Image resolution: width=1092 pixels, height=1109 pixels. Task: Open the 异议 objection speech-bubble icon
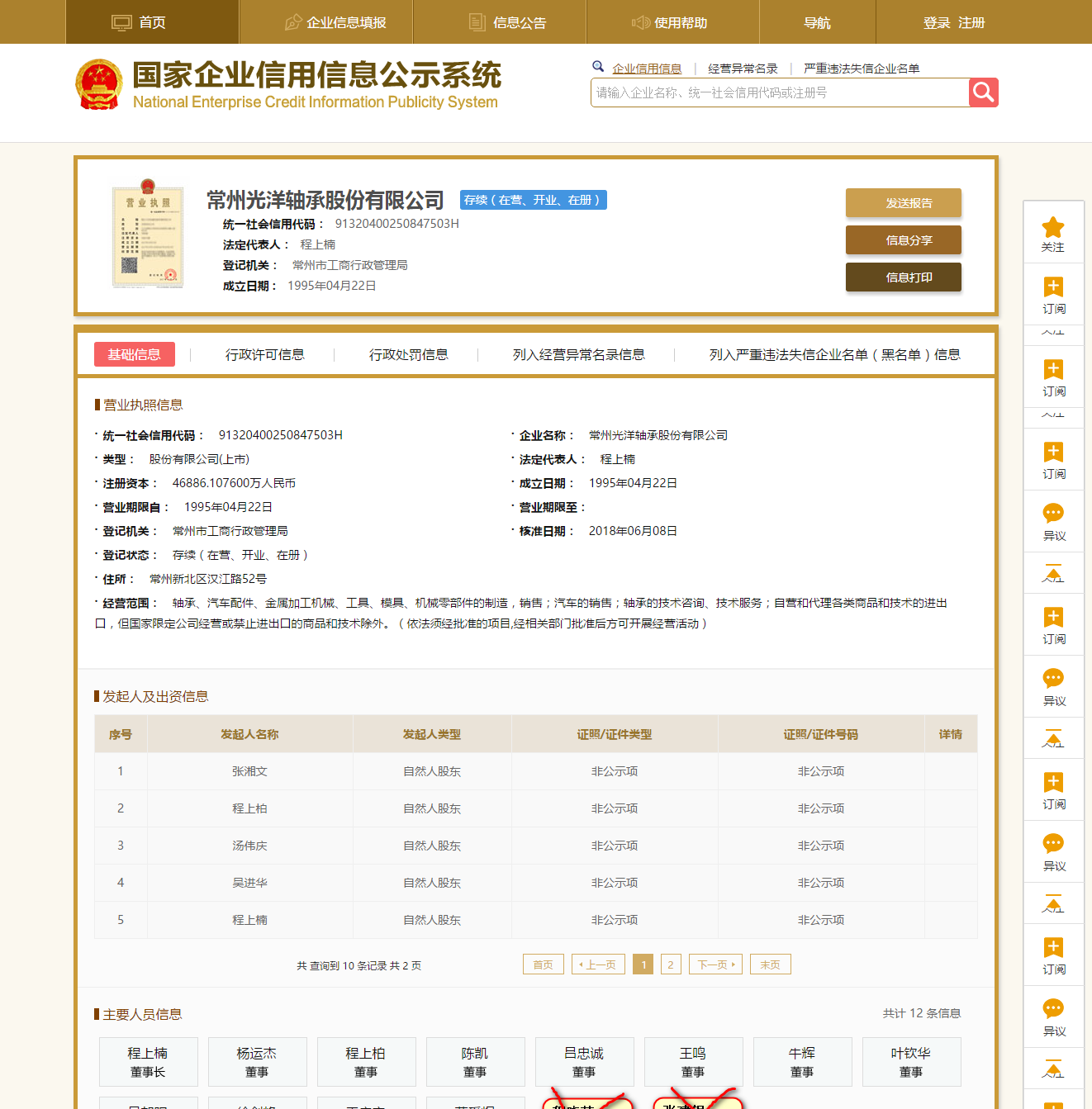pyautogui.click(x=1054, y=514)
